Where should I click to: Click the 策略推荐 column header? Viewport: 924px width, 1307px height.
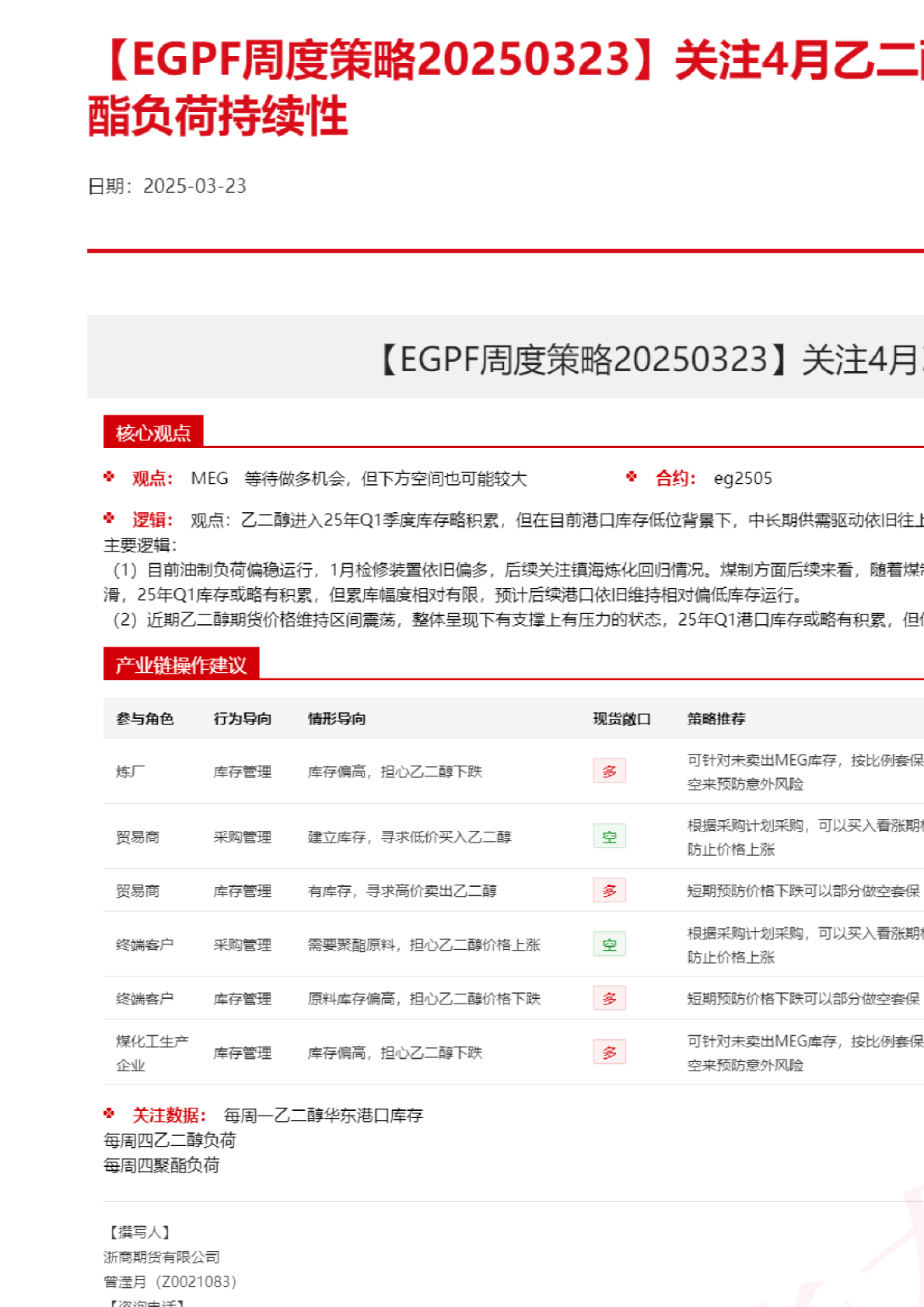716,718
